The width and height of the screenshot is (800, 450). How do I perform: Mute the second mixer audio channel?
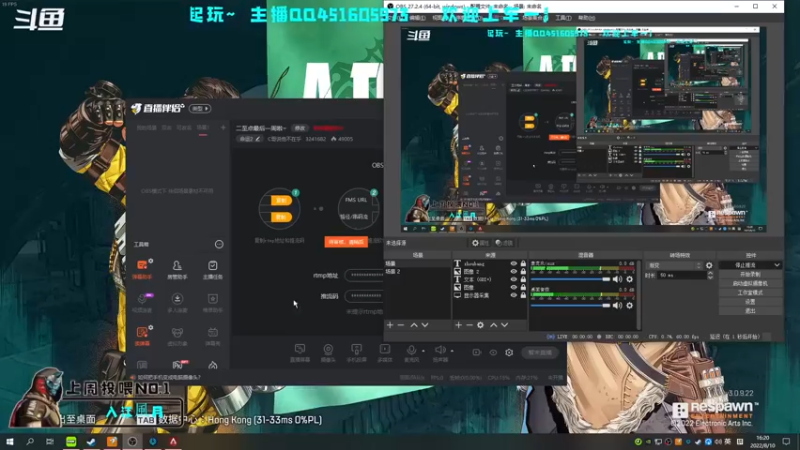pyautogui.click(x=617, y=305)
